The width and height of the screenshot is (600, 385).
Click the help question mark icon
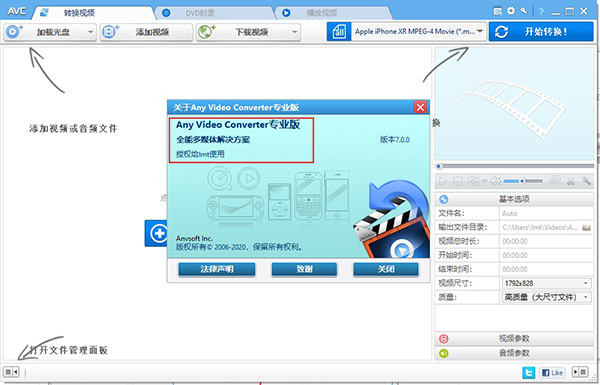click(541, 11)
